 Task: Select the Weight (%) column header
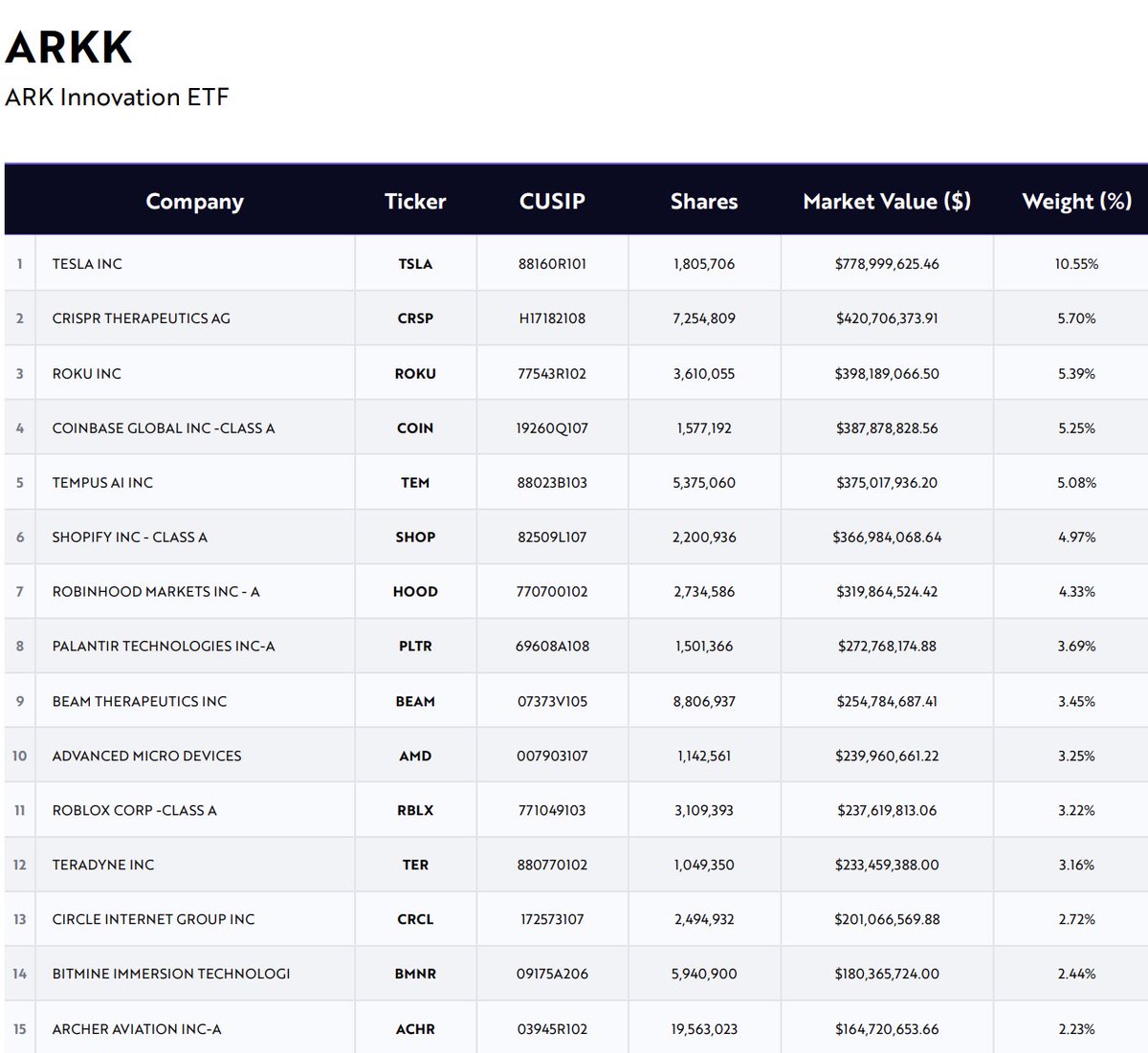1076,201
